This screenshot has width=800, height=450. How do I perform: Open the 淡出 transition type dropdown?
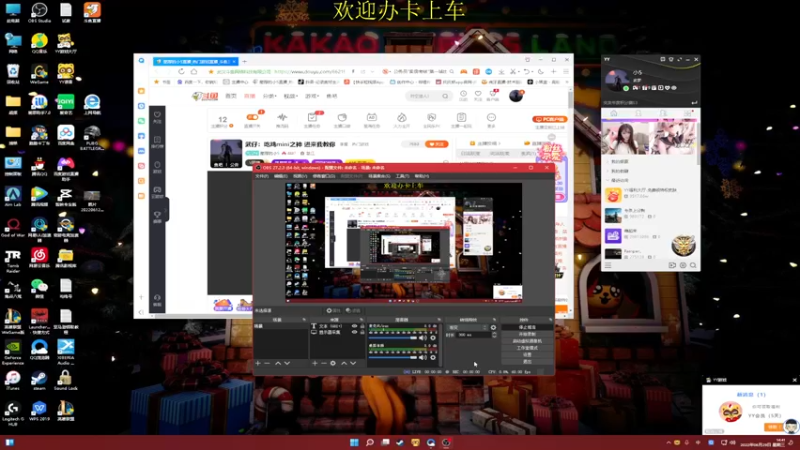click(467, 328)
